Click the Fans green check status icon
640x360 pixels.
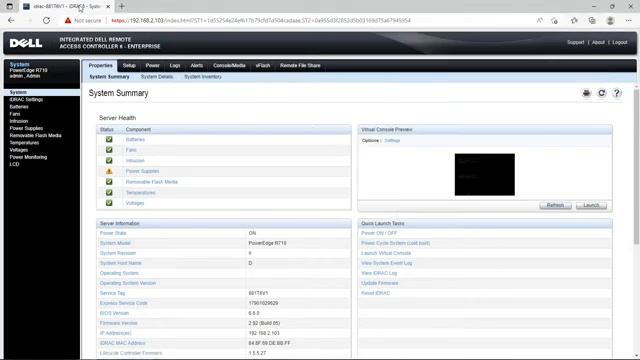[x=109, y=150]
